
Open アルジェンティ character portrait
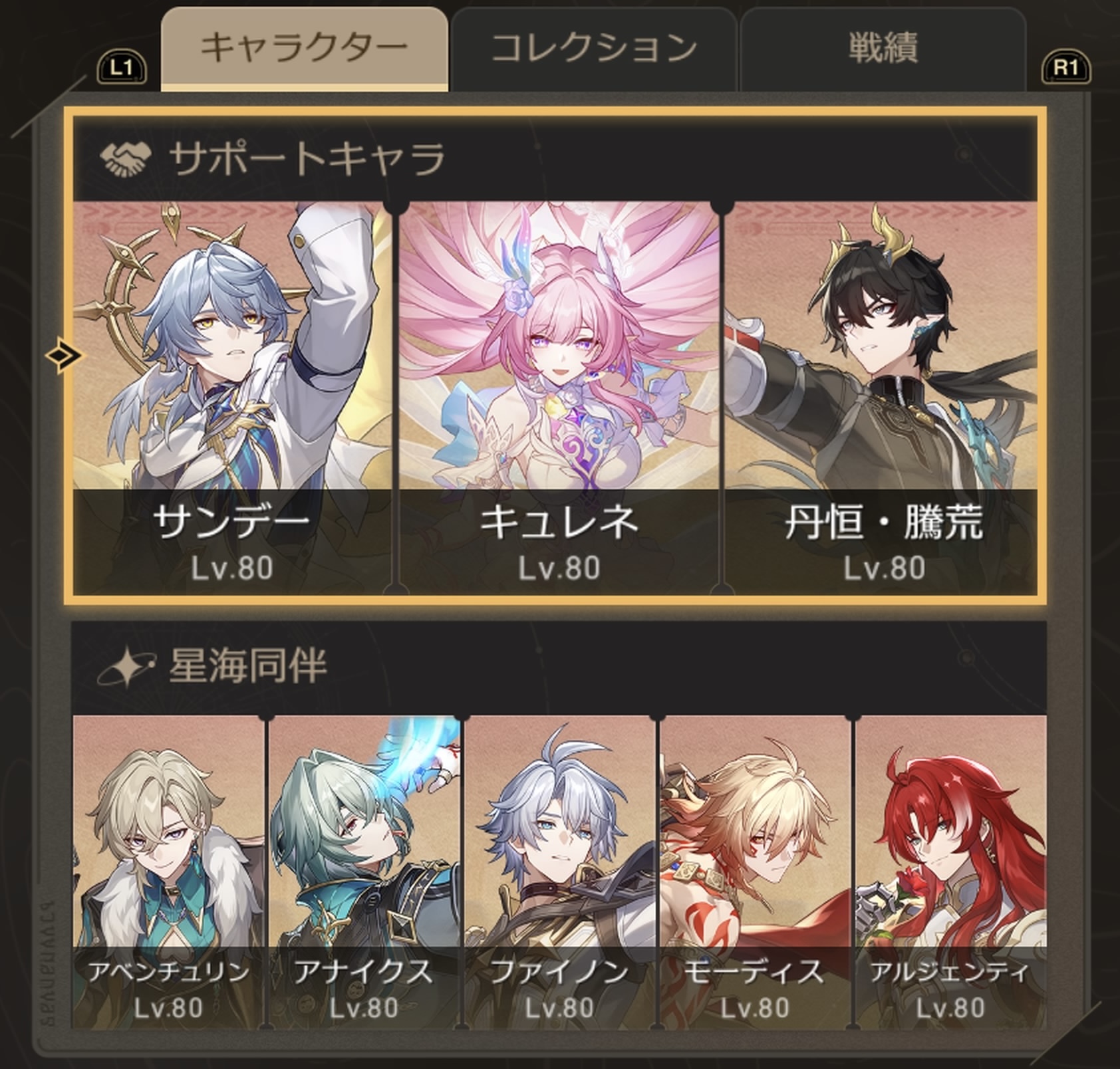950,872
